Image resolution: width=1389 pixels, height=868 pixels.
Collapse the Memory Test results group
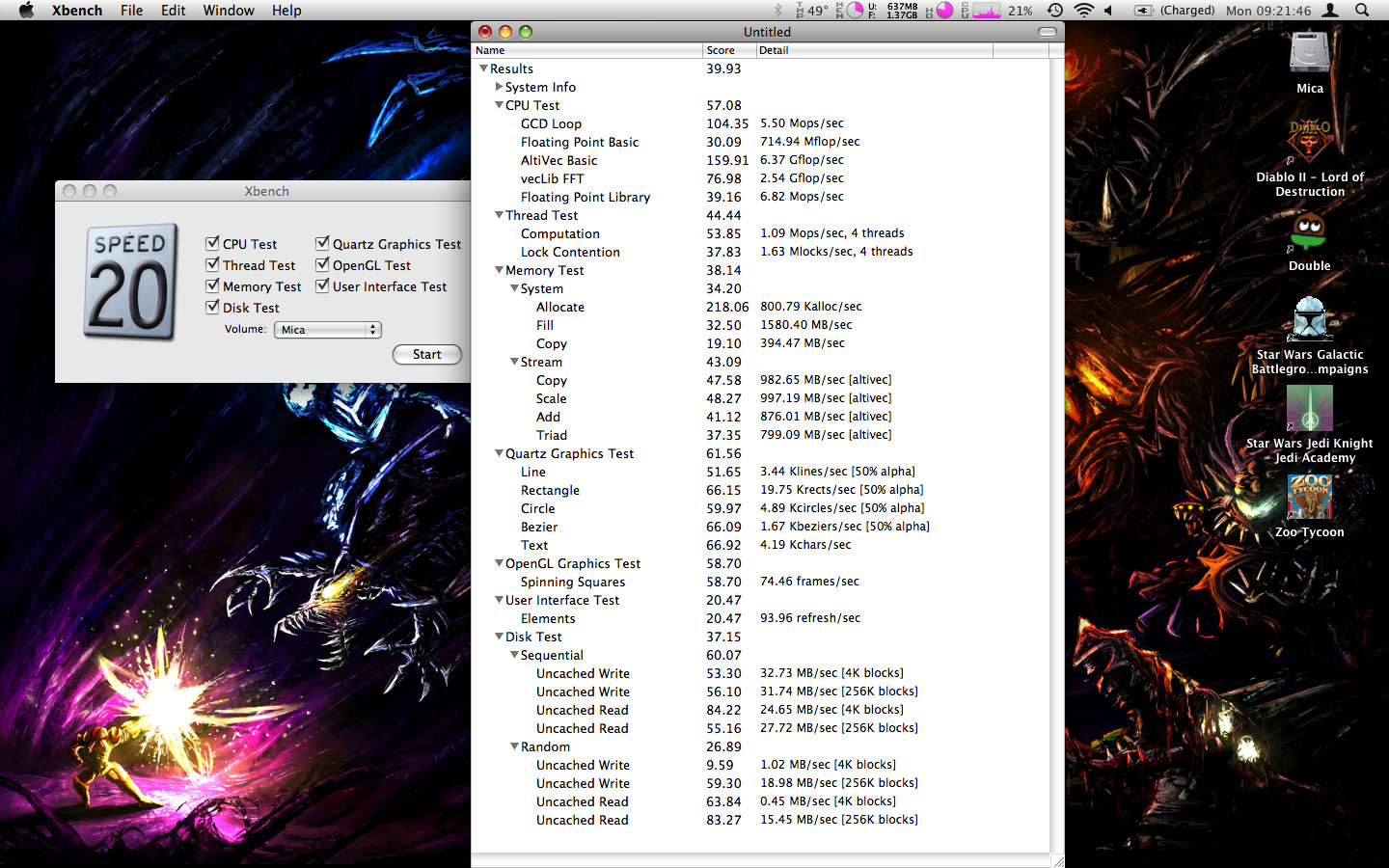click(x=499, y=270)
